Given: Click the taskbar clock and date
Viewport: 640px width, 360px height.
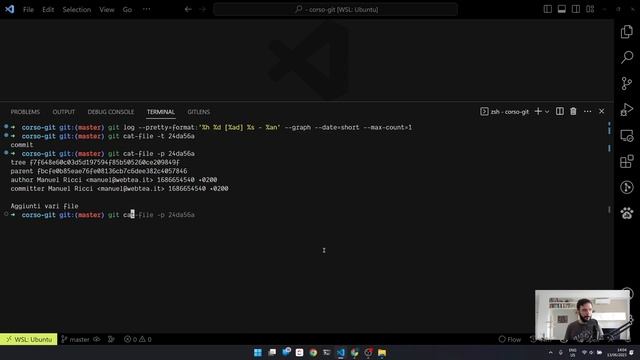Looking at the screenshot, I should [x=617, y=353].
